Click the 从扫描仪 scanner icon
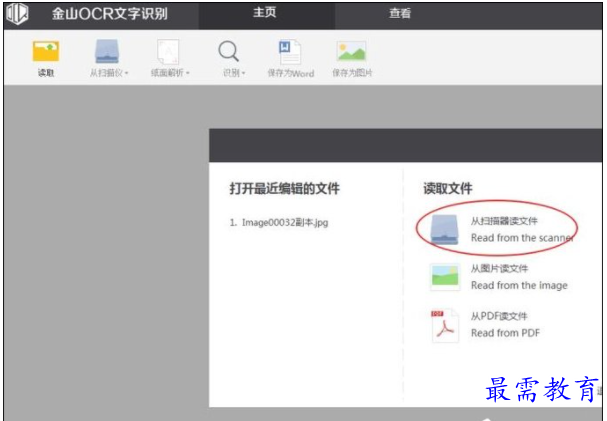This screenshot has width=607, height=421. pos(107,51)
